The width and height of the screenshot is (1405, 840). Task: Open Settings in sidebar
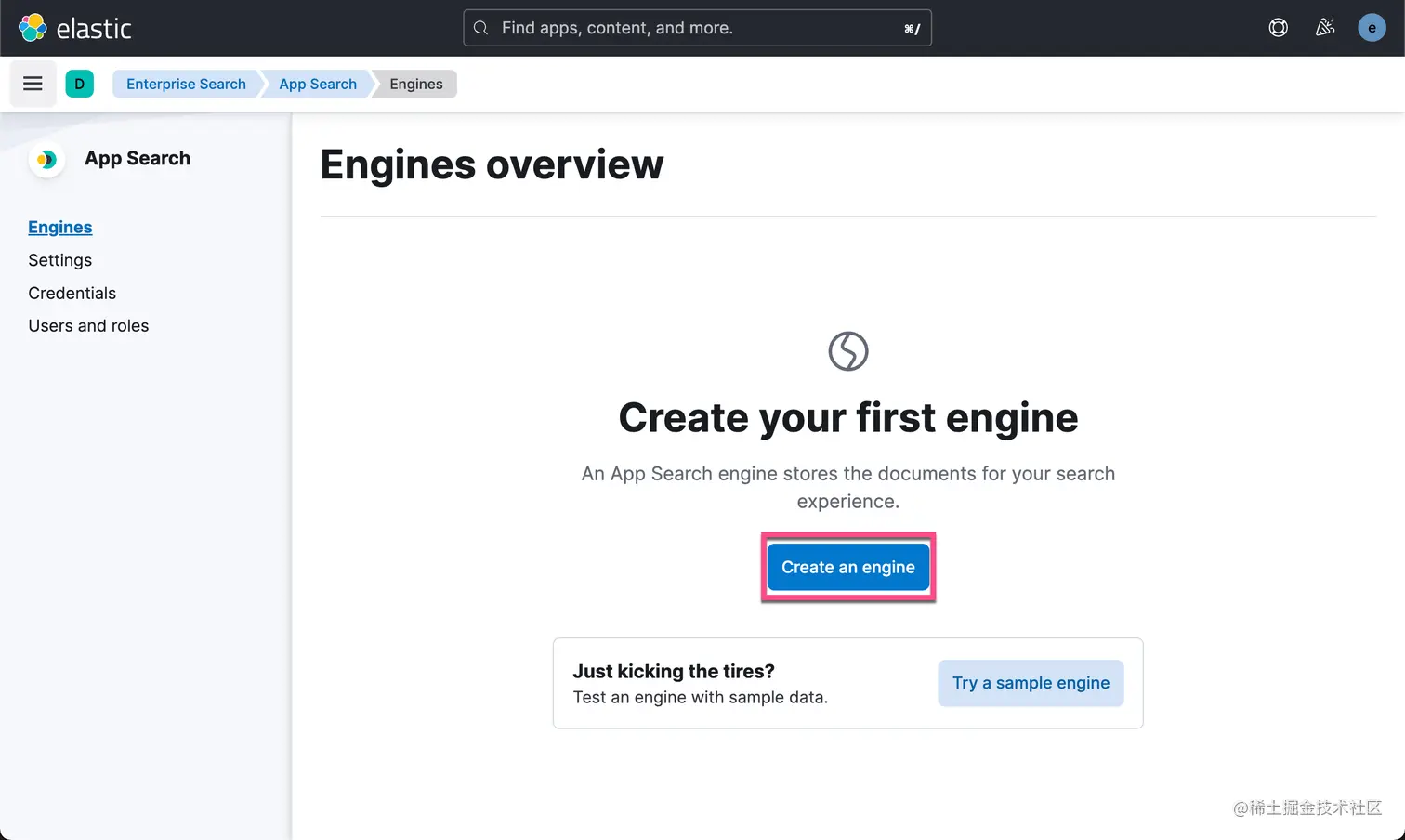[x=60, y=260]
